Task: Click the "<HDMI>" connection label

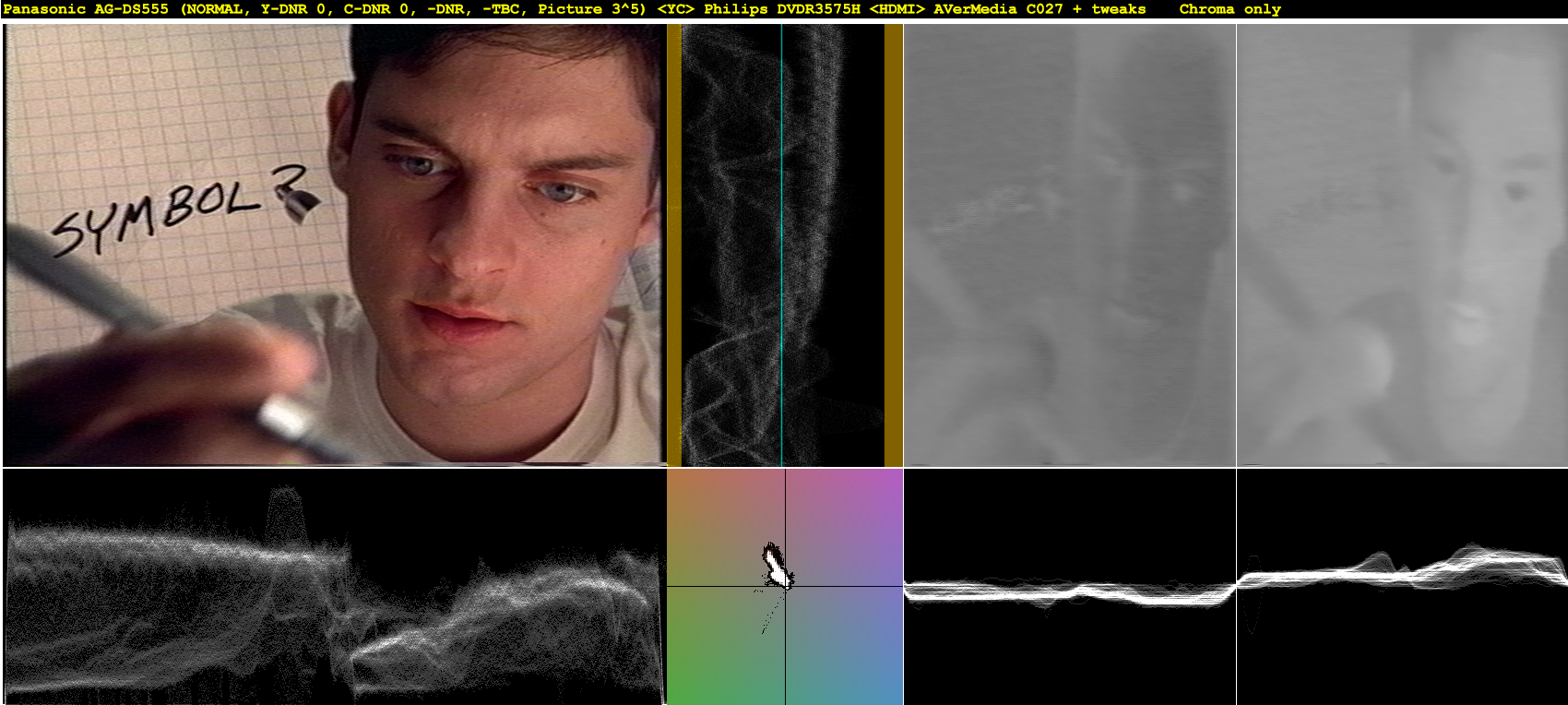Action: [897, 9]
